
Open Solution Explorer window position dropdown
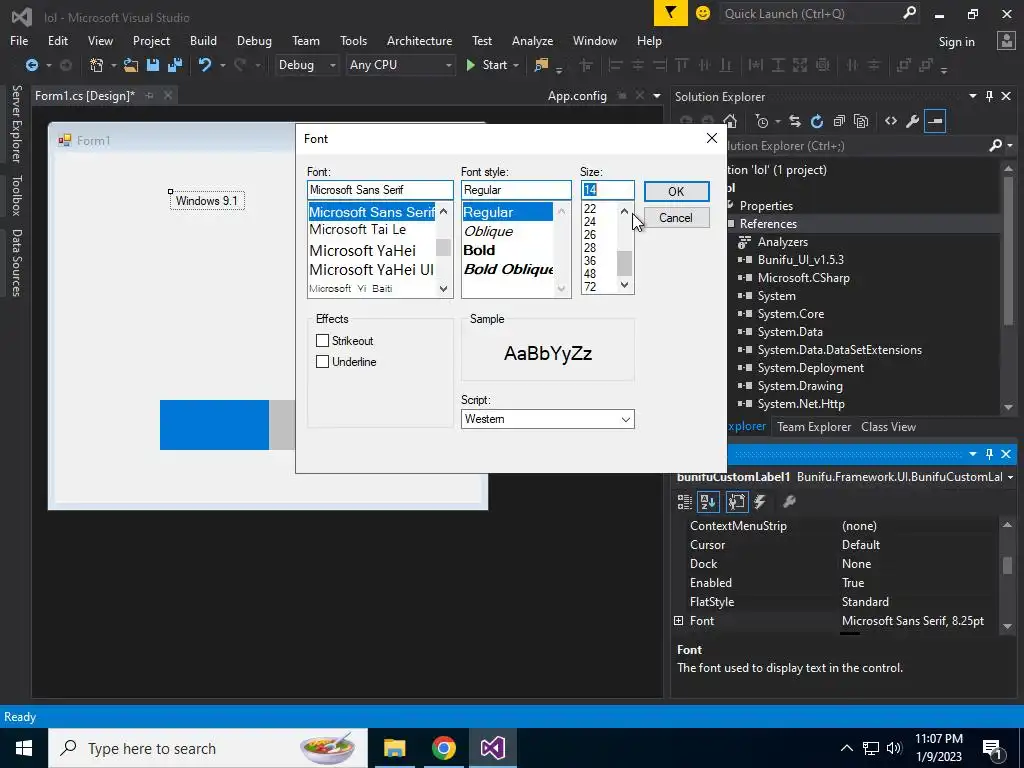coord(972,96)
